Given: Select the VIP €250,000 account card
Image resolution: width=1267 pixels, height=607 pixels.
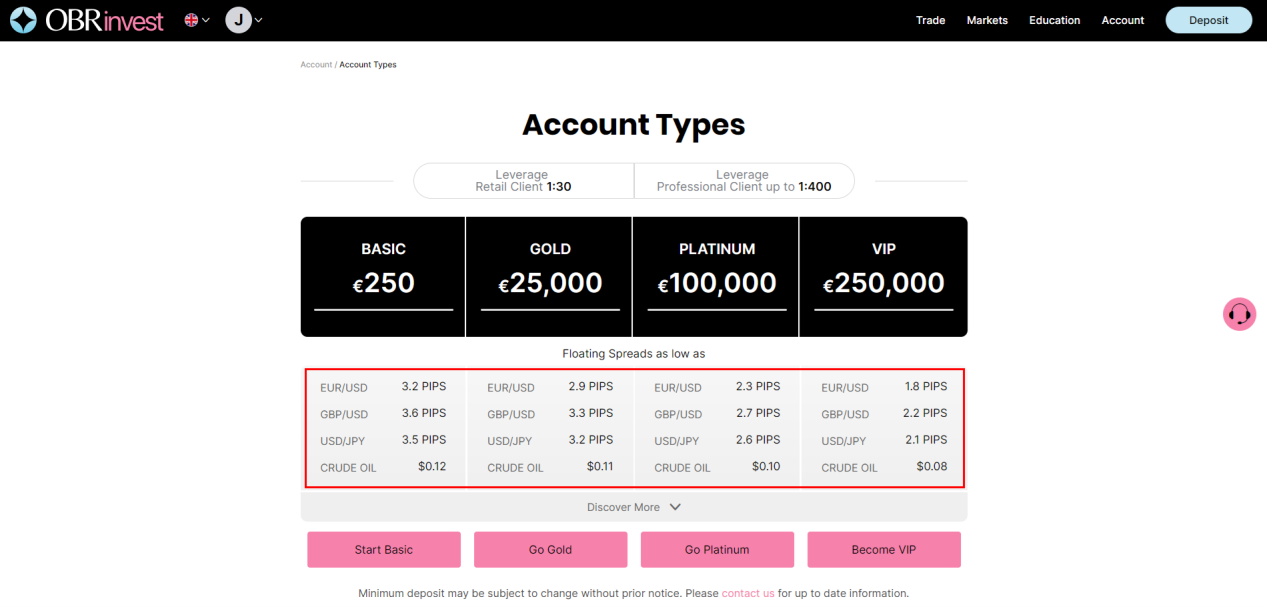Looking at the screenshot, I should coord(884,276).
